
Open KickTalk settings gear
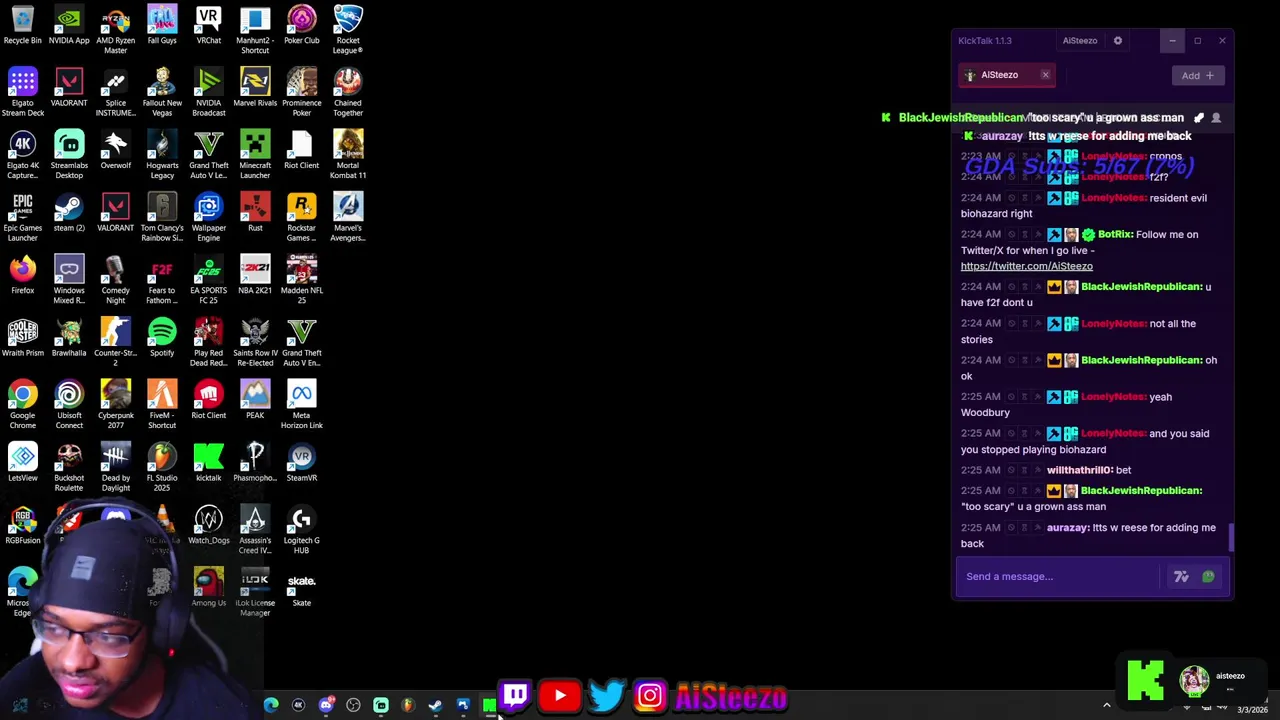coord(1117,41)
